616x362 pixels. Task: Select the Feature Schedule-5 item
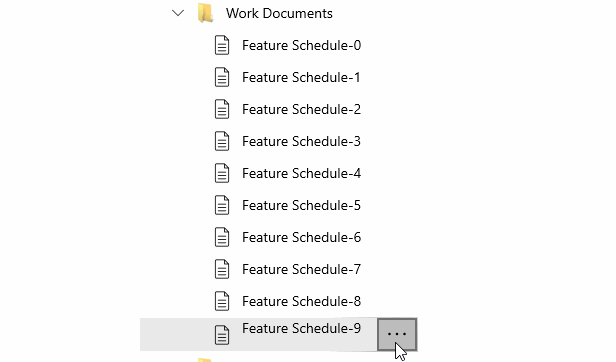[301, 205]
